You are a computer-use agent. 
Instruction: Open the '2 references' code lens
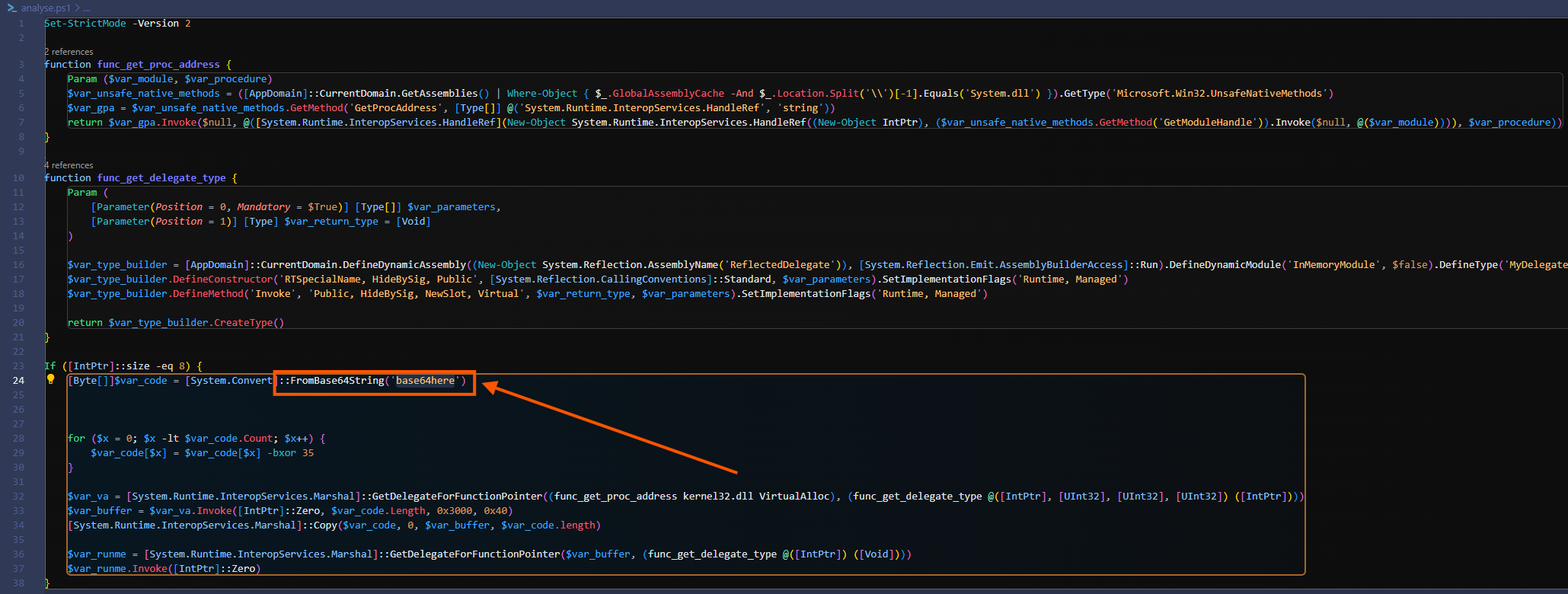(69, 52)
